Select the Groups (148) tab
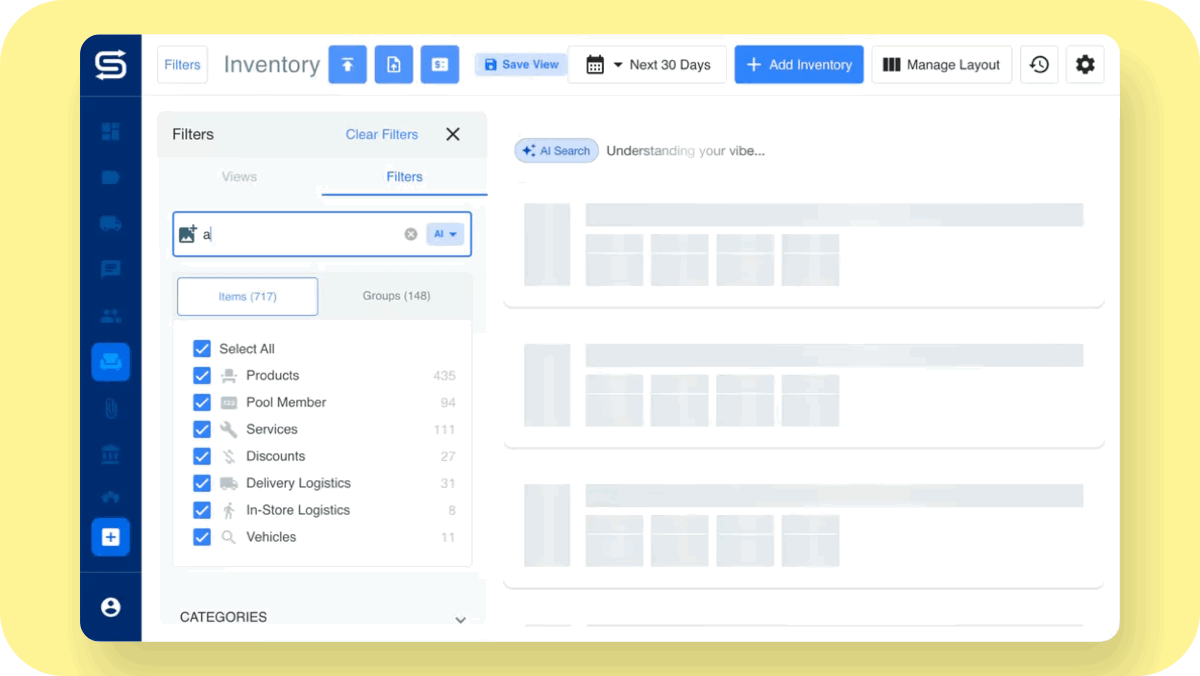 (x=396, y=296)
